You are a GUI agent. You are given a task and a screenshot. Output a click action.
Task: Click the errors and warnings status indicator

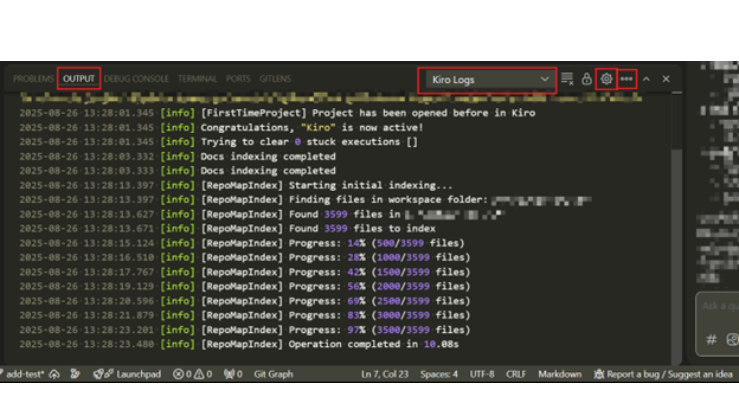pos(192,374)
